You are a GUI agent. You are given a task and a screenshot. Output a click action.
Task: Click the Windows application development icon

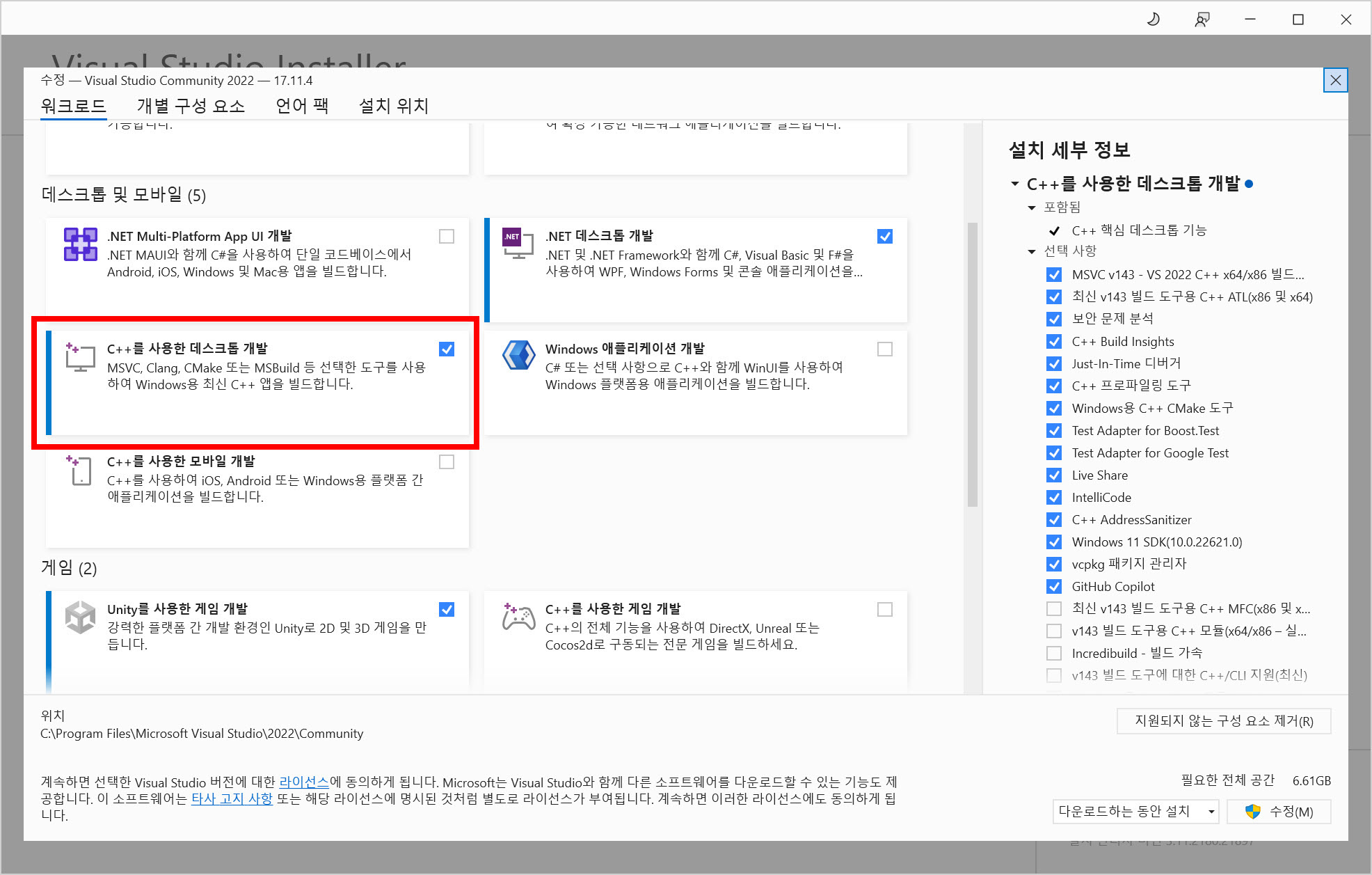(518, 356)
